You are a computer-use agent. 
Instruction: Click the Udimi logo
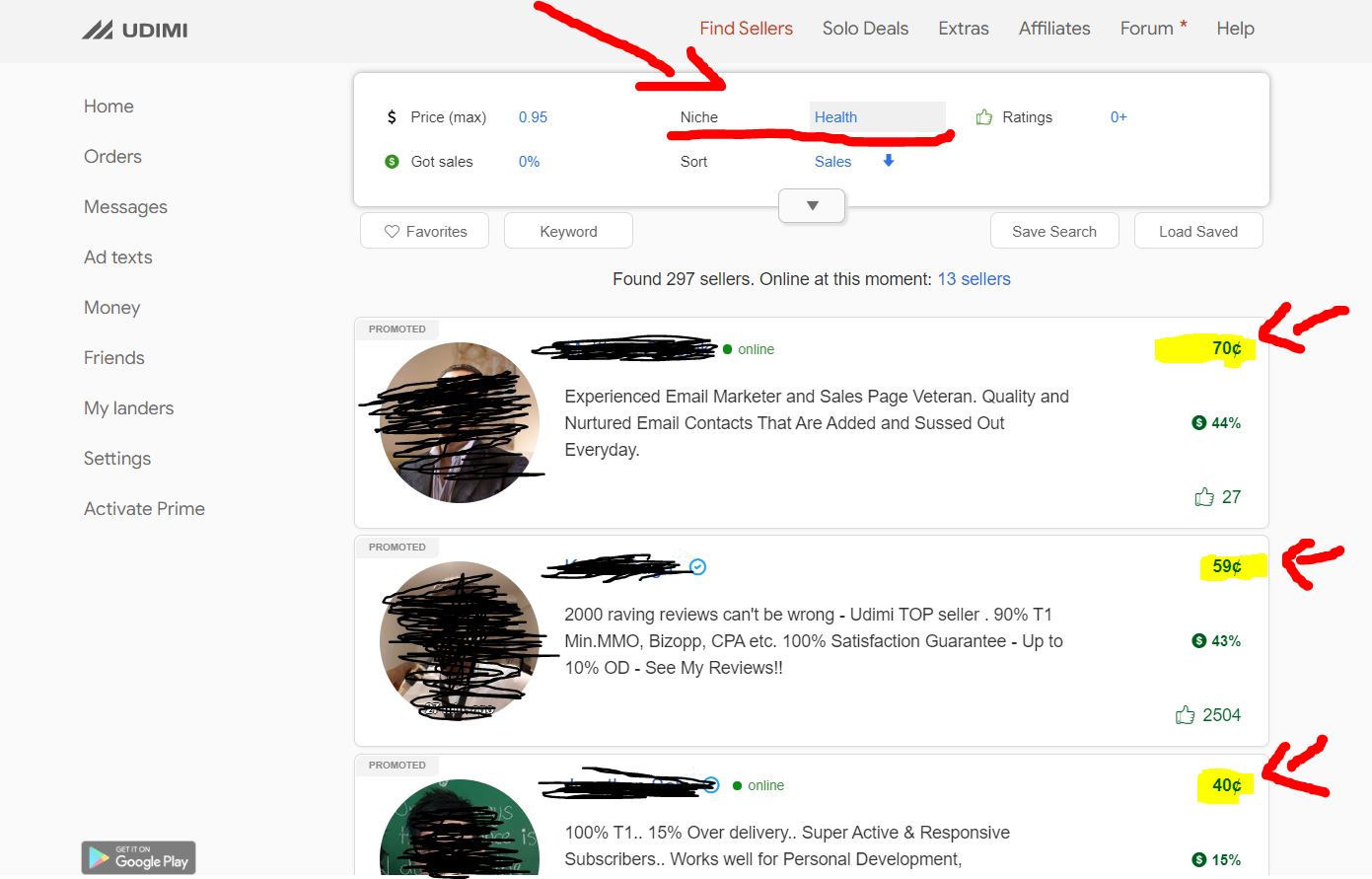coord(134,30)
